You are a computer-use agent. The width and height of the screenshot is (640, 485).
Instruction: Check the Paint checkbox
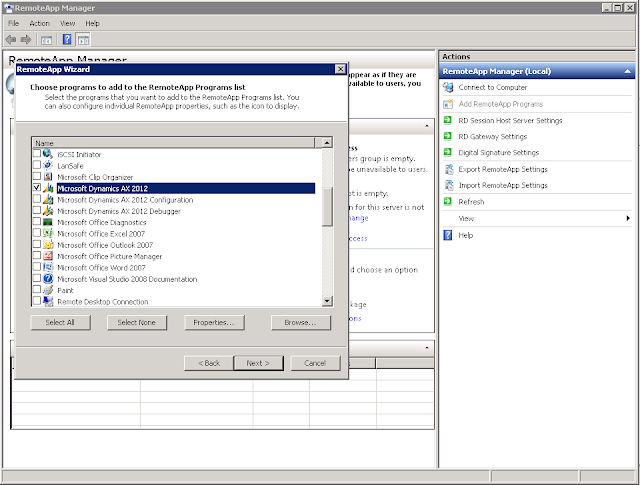(37, 289)
